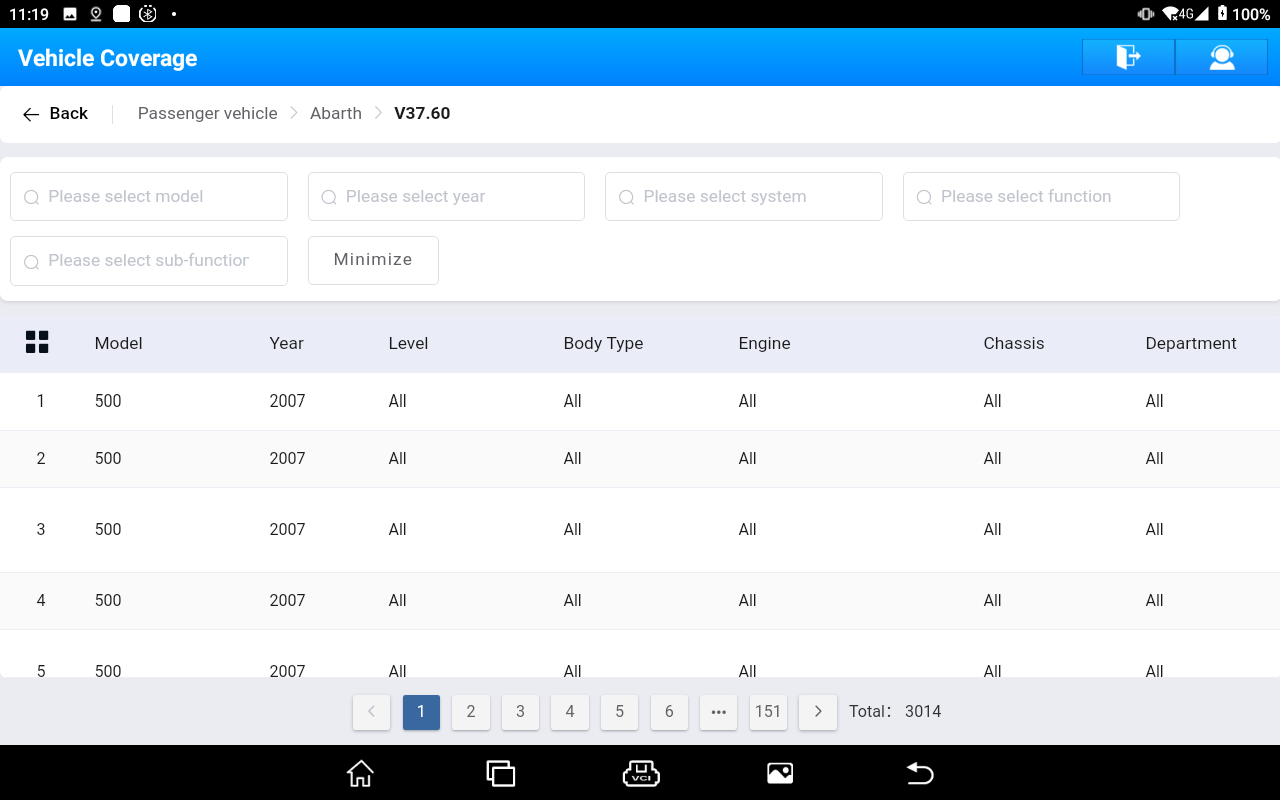Screen dimensions: 1280x800
Task: Open the screenshot gallery icon
Action: point(780,773)
